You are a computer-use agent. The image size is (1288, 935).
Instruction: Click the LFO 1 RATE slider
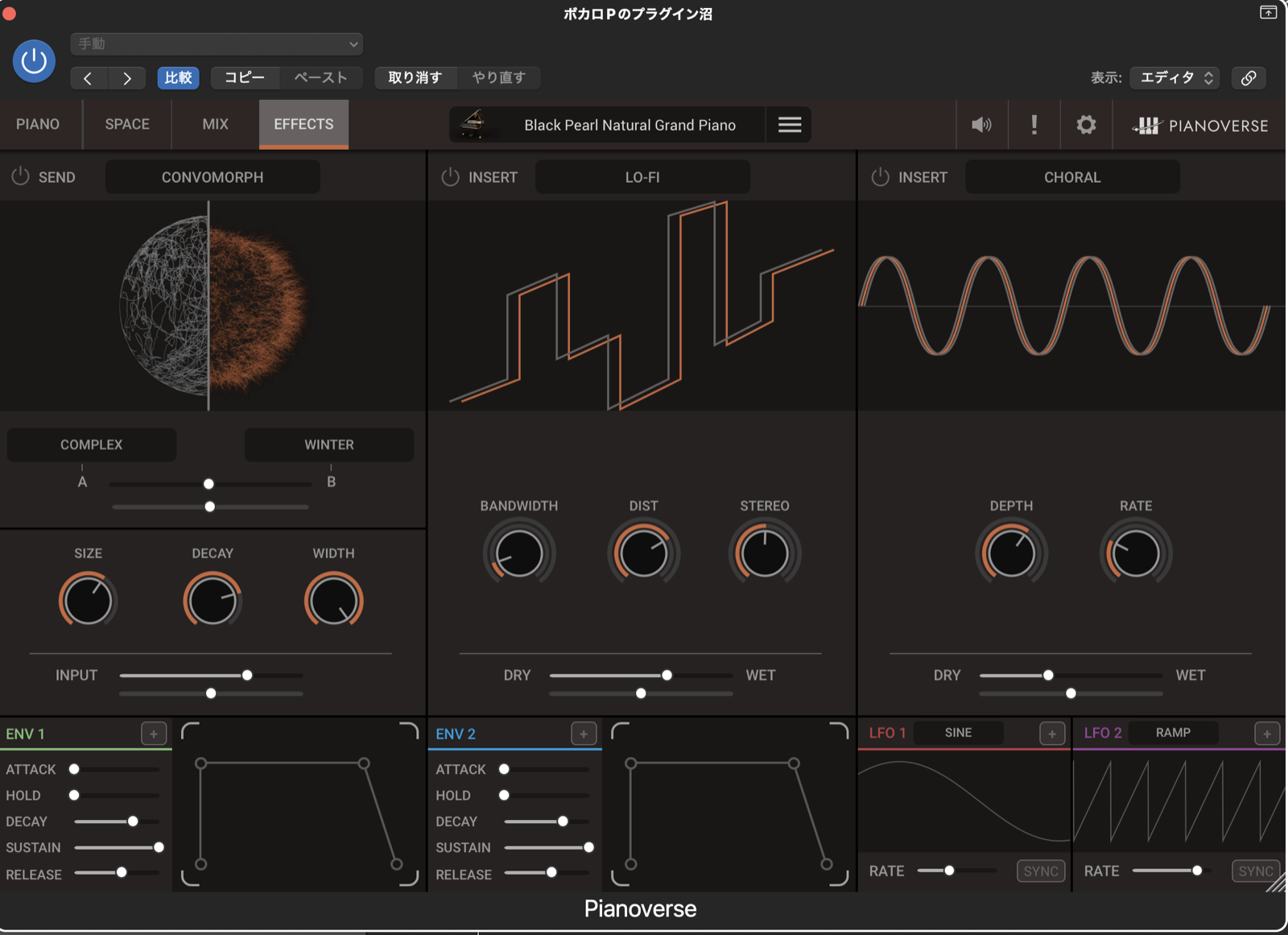(956, 871)
